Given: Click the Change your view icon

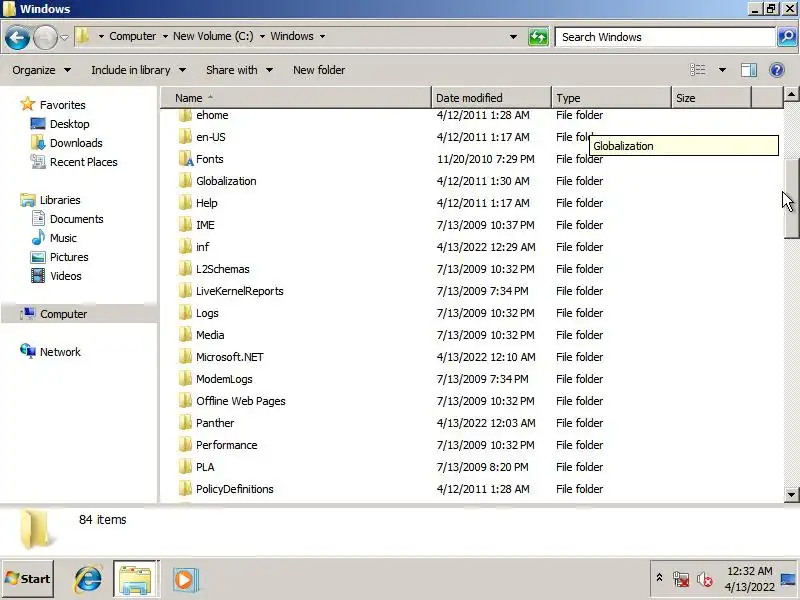Looking at the screenshot, I should pyautogui.click(x=697, y=70).
